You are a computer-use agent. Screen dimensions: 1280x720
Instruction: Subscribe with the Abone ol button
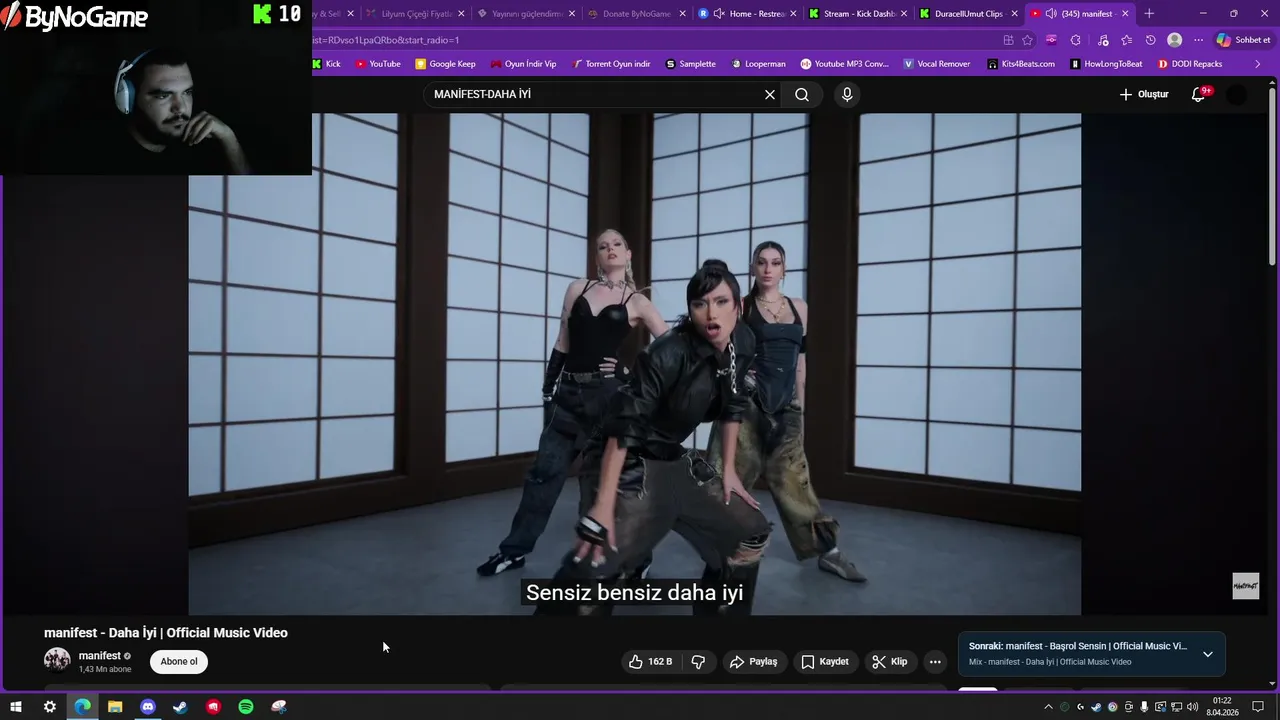[179, 661]
